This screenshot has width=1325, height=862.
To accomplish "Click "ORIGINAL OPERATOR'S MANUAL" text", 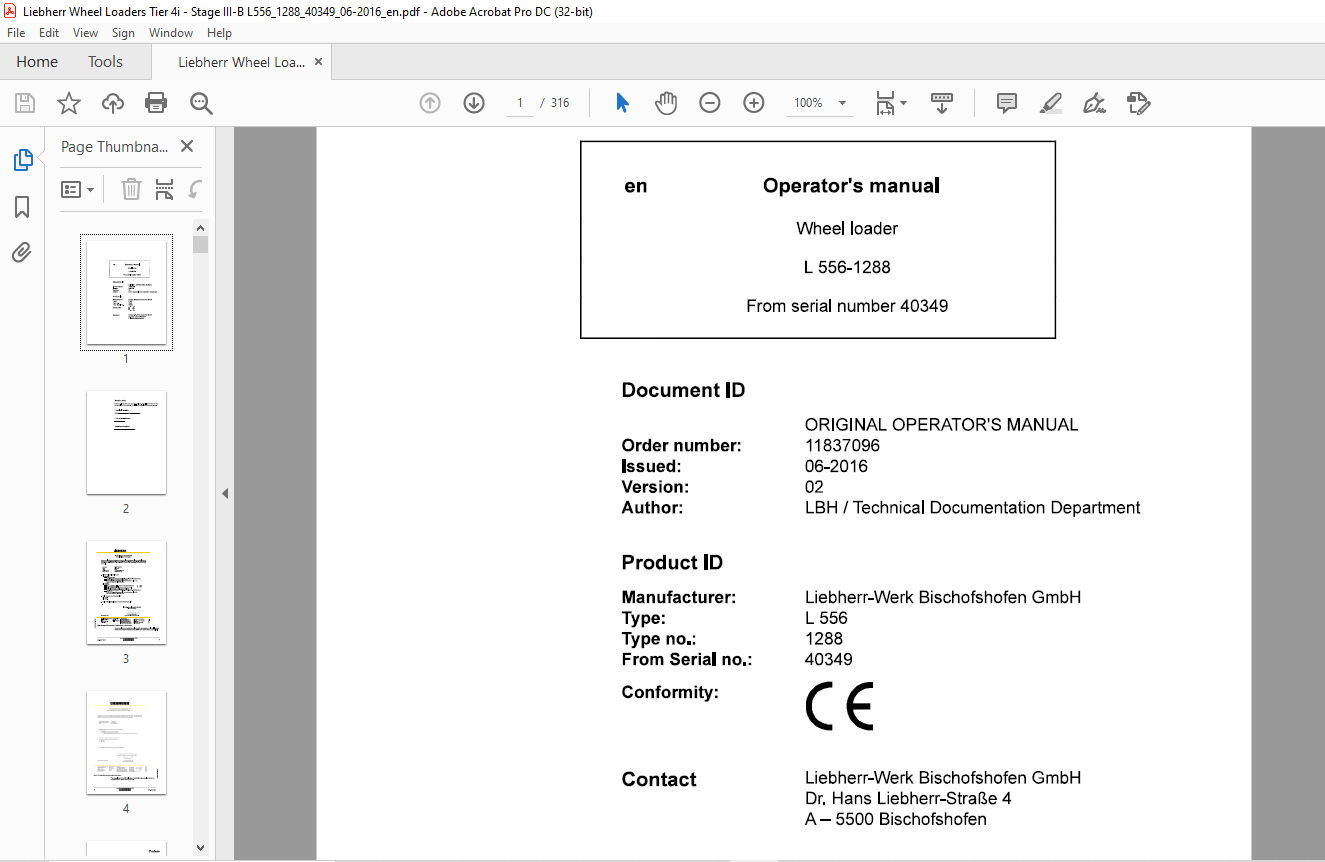I will tap(942, 425).
